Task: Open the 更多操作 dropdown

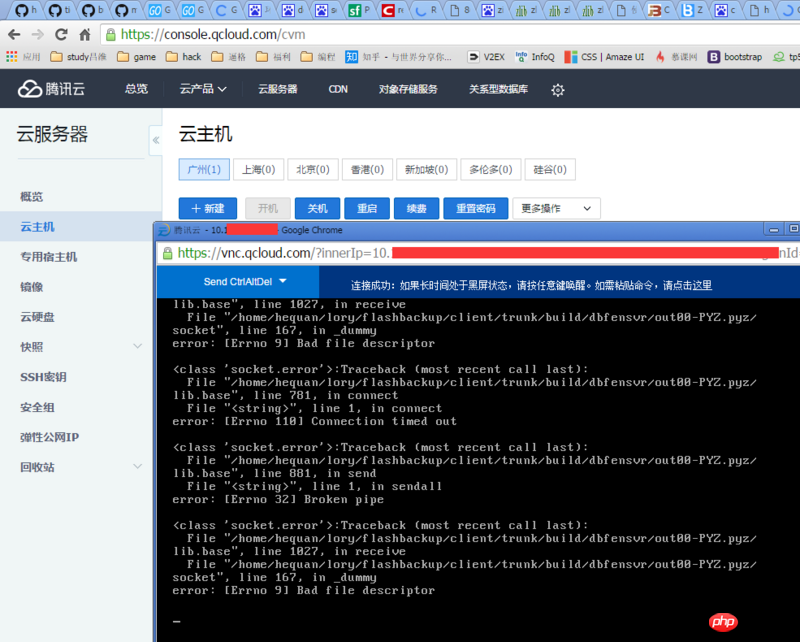Action: (556, 208)
